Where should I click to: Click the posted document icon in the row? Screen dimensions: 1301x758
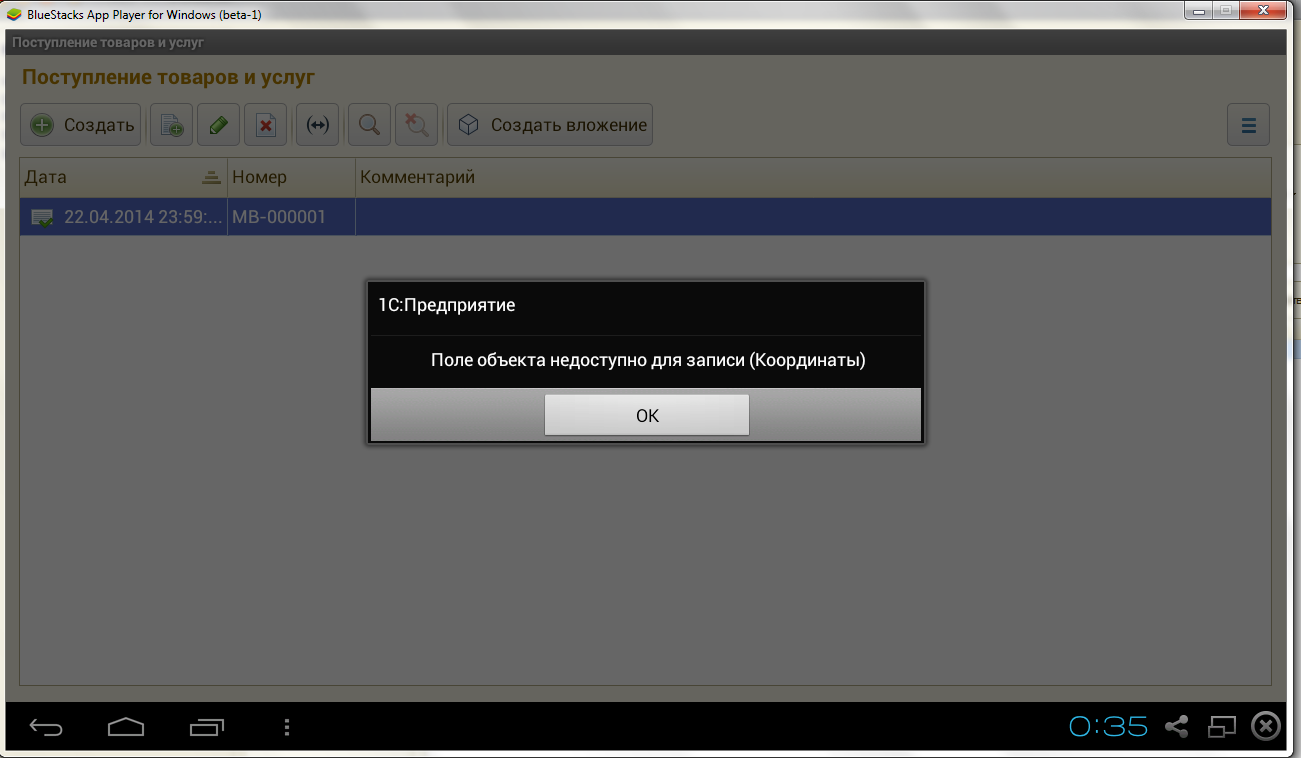click(x=42, y=217)
